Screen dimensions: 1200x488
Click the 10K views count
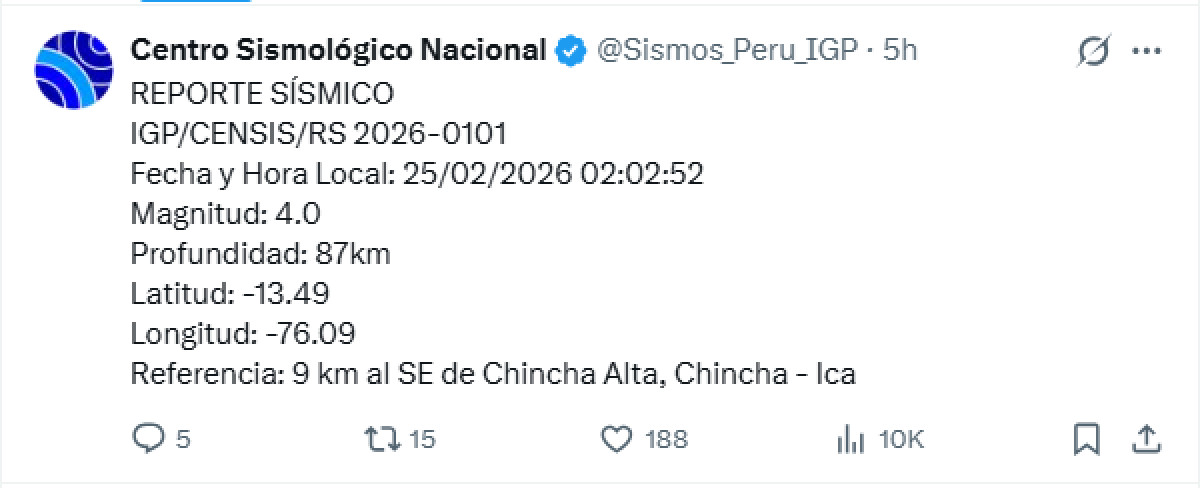coord(901,439)
